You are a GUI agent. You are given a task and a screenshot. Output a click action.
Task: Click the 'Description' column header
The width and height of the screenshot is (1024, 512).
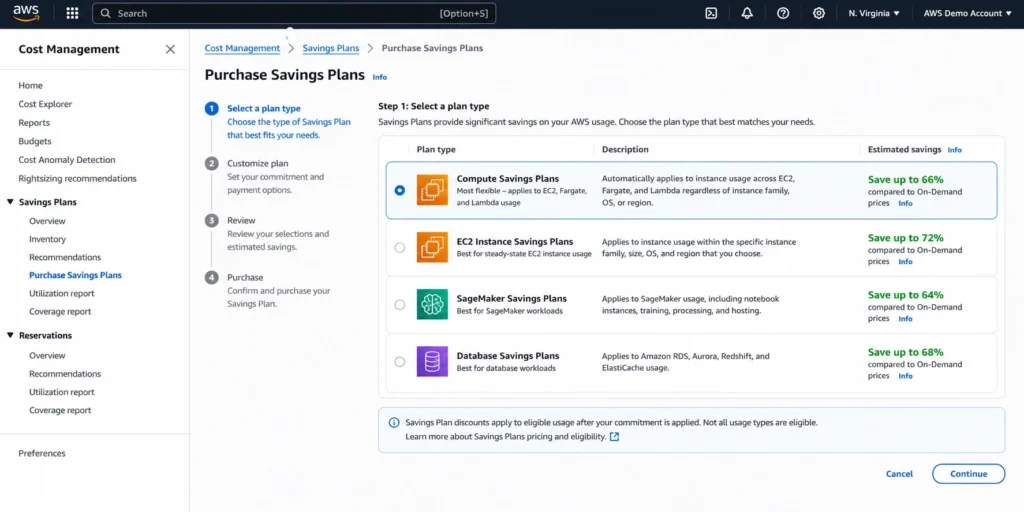tap(625, 150)
